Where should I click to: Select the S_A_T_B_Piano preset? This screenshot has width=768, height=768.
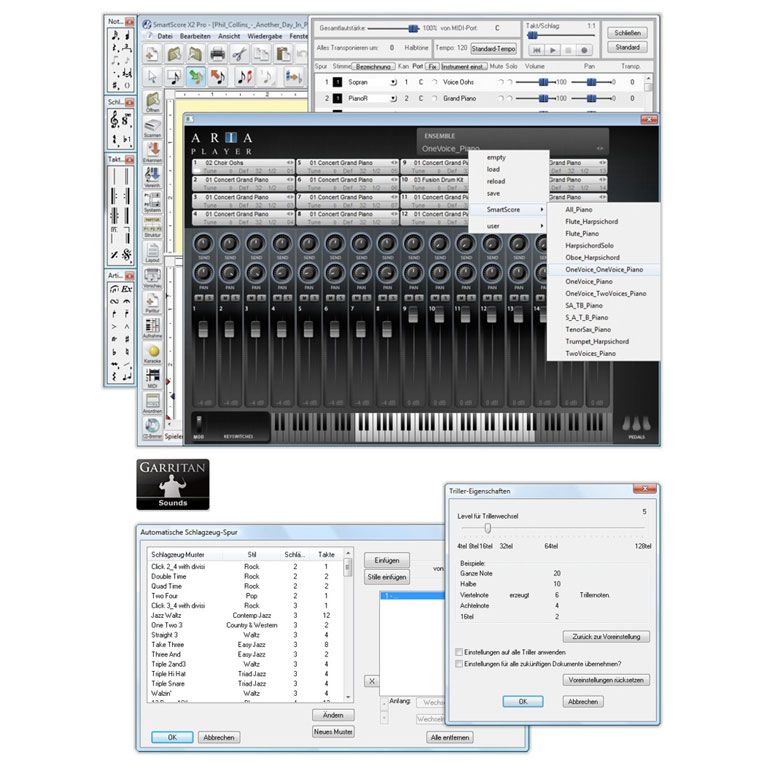(x=586, y=317)
